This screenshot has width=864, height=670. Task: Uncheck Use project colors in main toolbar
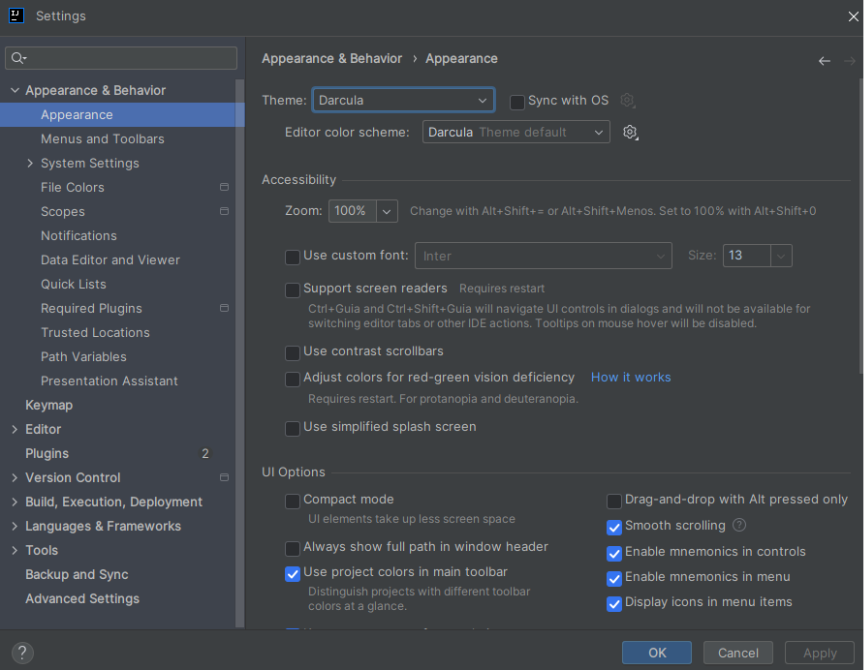point(292,574)
